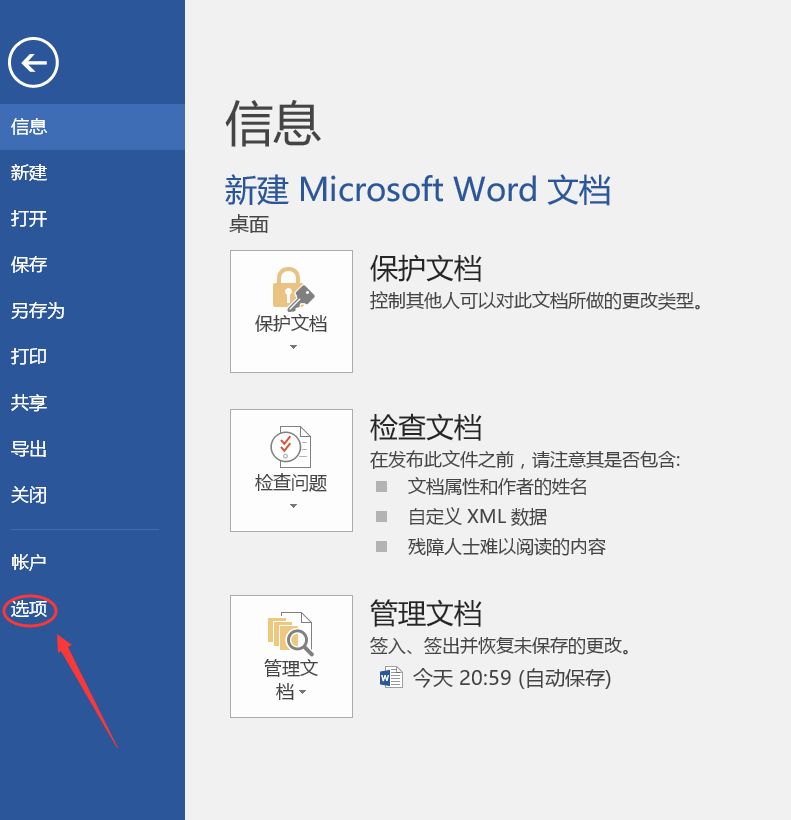Open the 打印 page
This screenshot has width=791, height=820.
click(x=92, y=357)
